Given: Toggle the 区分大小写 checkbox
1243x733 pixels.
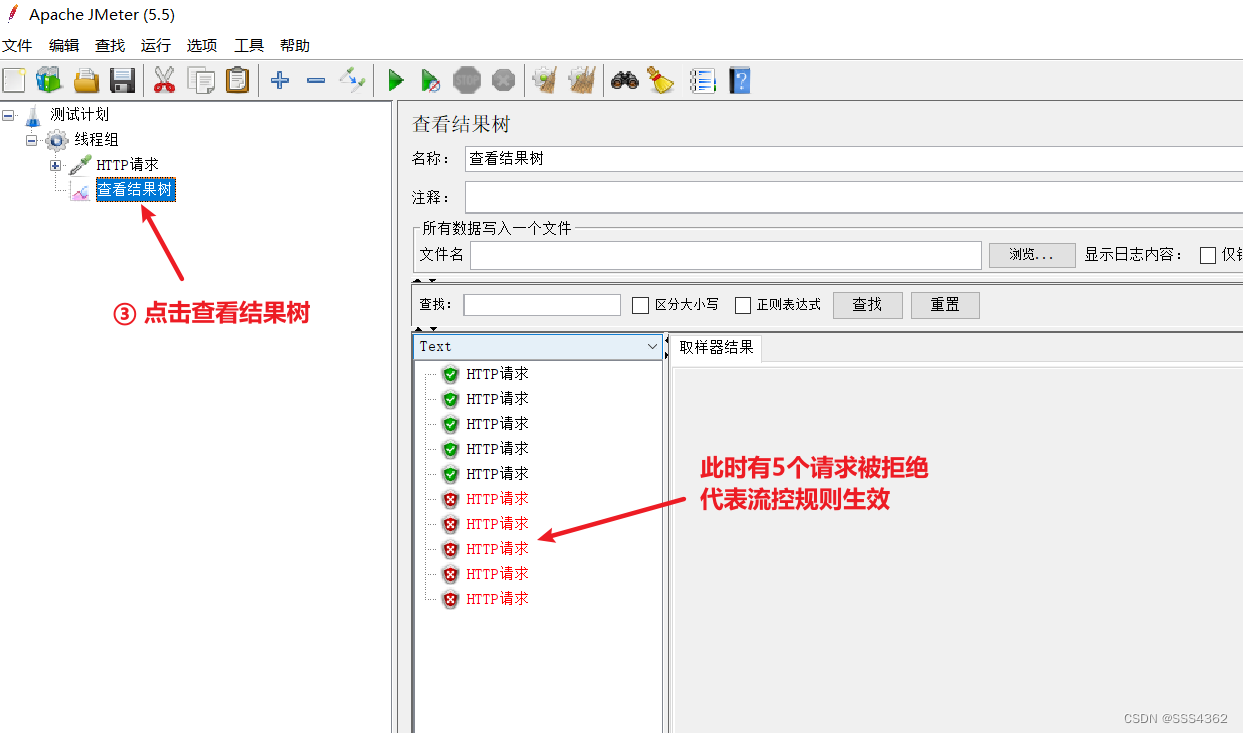Looking at the screenshot, I should [641, 305].
